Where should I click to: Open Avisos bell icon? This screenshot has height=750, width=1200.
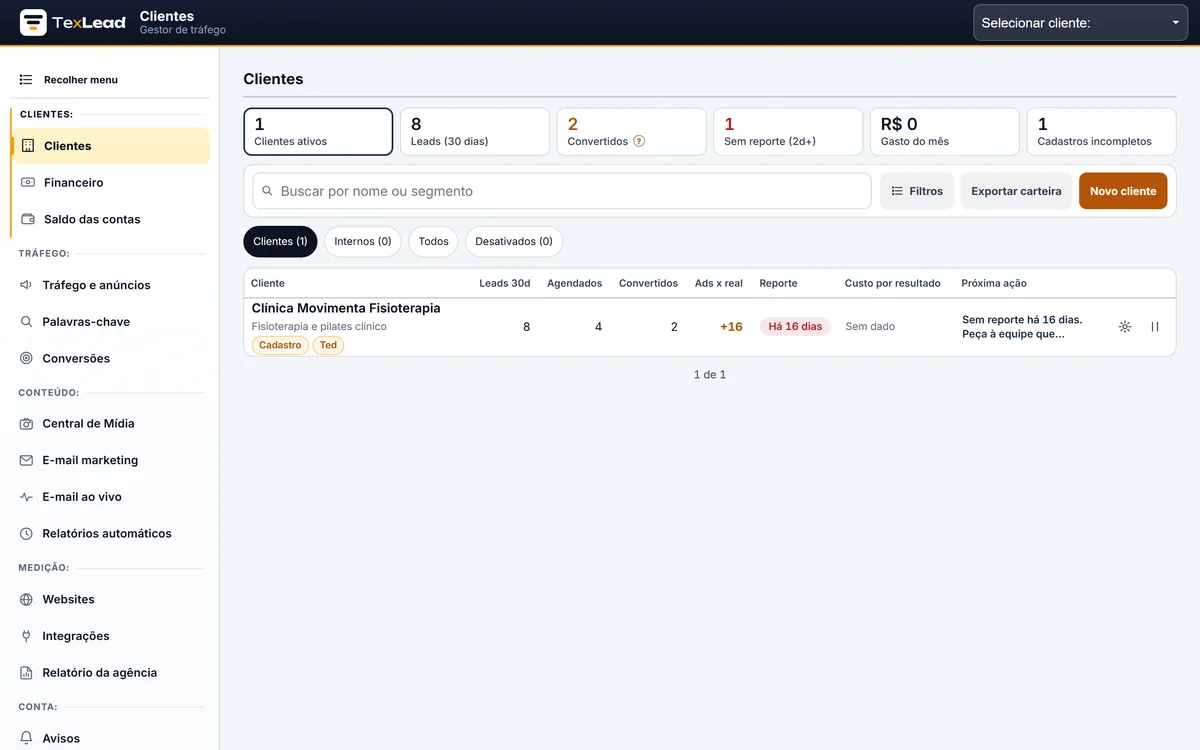coord(26,739)
